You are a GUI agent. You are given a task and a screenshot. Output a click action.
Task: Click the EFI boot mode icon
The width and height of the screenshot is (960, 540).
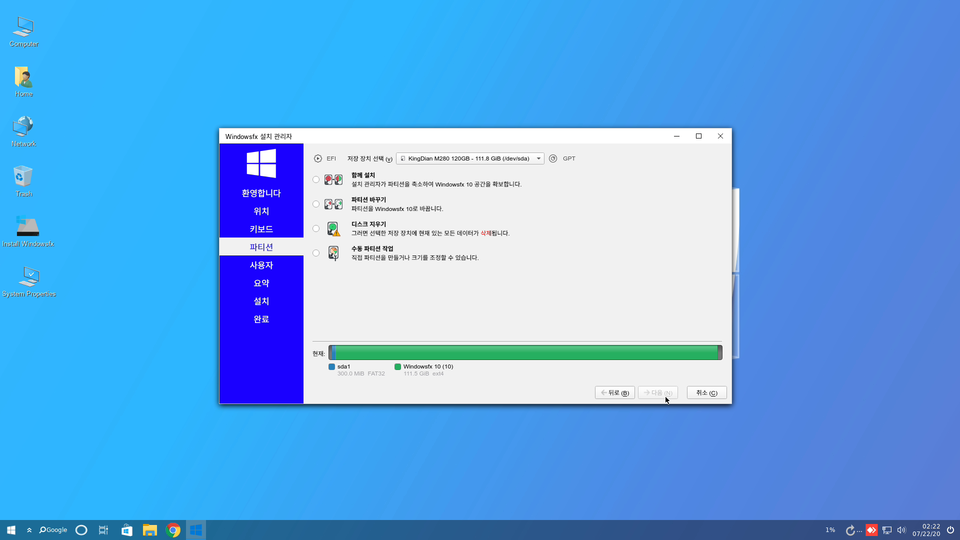318,159
